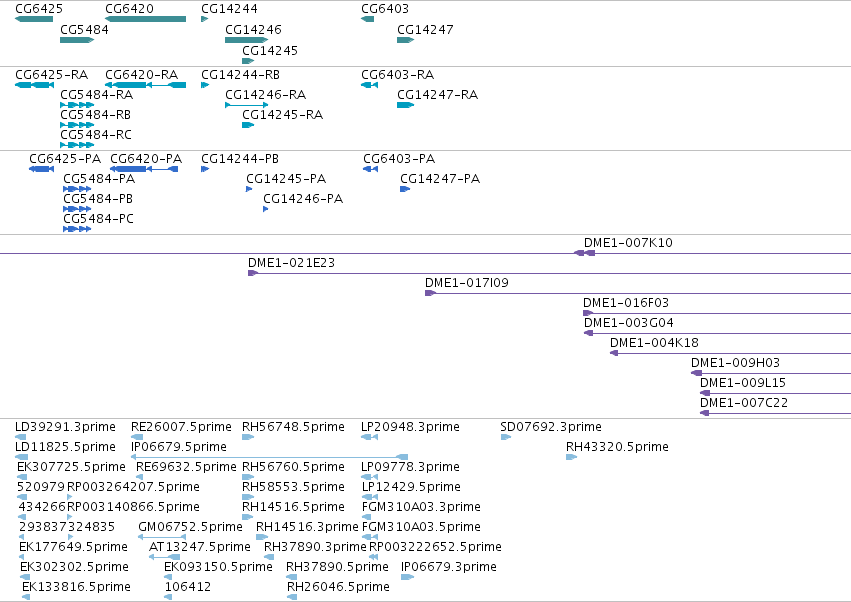The image size is (851, 602).
Task: Select the CG14244-RB transcript
Action: [x=205, y=85]
